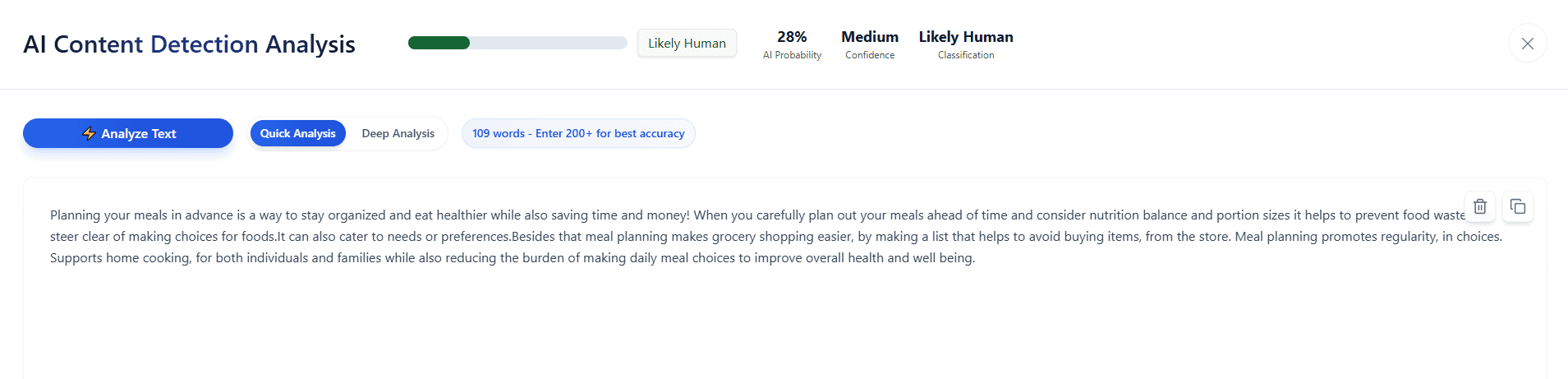Click the empty area below the paragraph text
Image resolution: width=1568 pixels, height=379 pixels.
(x=739, y=329)
